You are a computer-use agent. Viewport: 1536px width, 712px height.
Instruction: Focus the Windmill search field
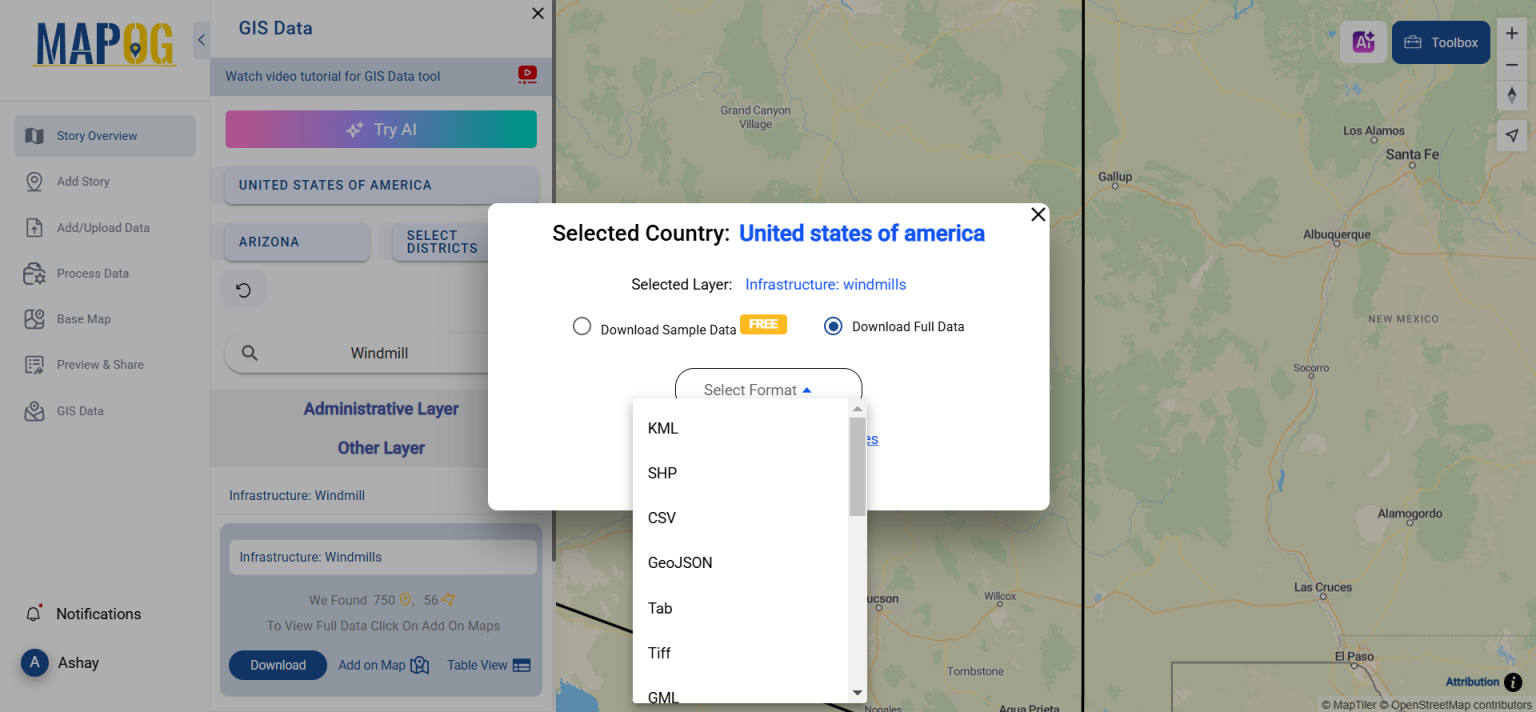(x=379, y=353)
